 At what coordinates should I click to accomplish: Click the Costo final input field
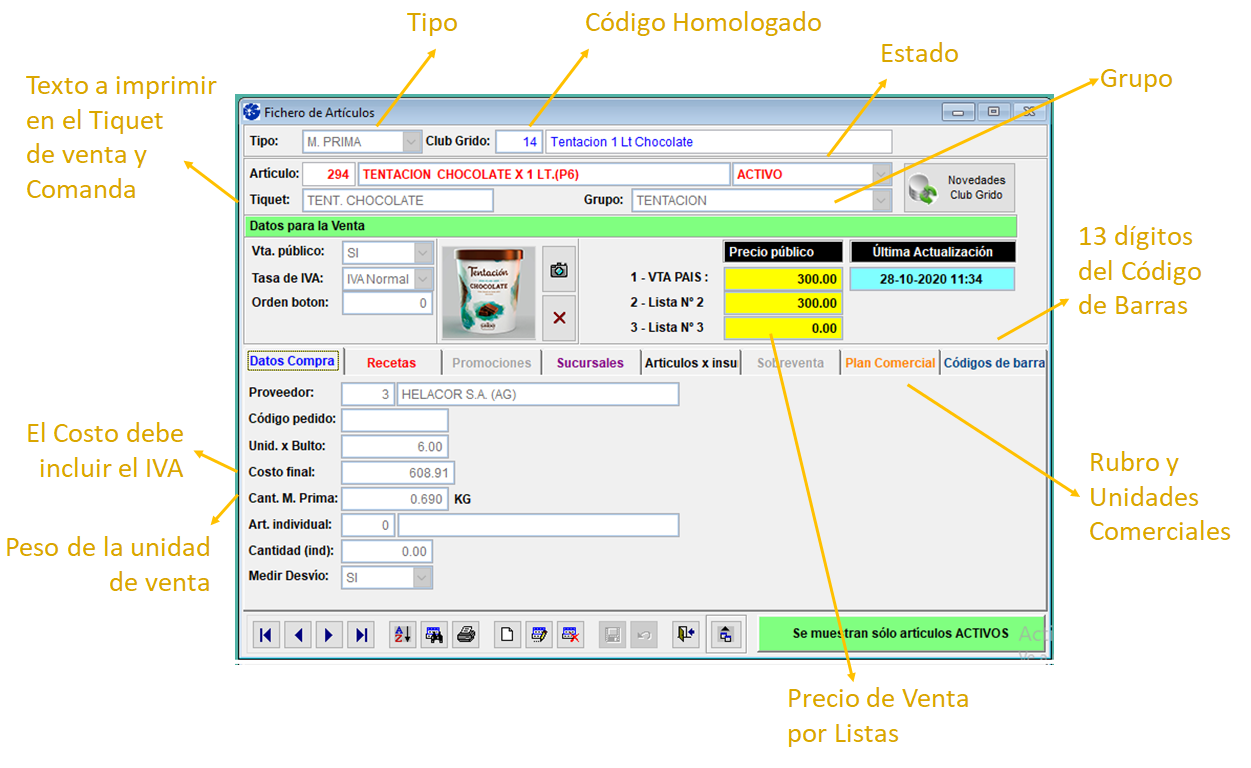coord(395,472)
